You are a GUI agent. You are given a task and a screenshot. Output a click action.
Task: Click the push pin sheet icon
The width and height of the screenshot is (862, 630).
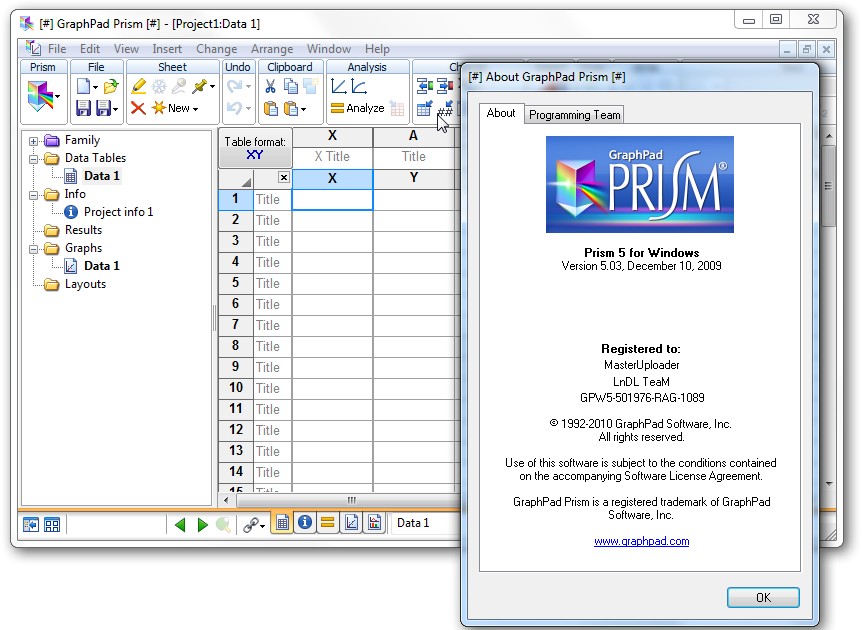(199, 86)
